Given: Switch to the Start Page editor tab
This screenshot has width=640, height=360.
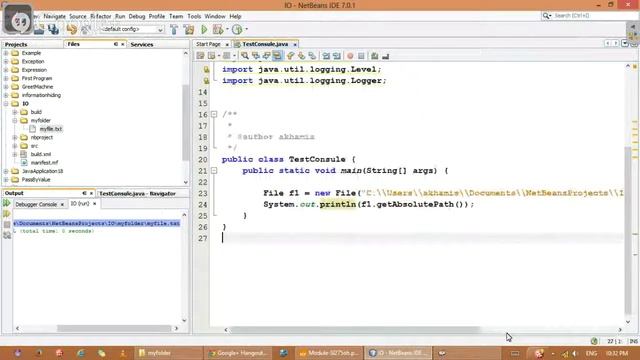Looking at the screenshot, I should [208, 44].
